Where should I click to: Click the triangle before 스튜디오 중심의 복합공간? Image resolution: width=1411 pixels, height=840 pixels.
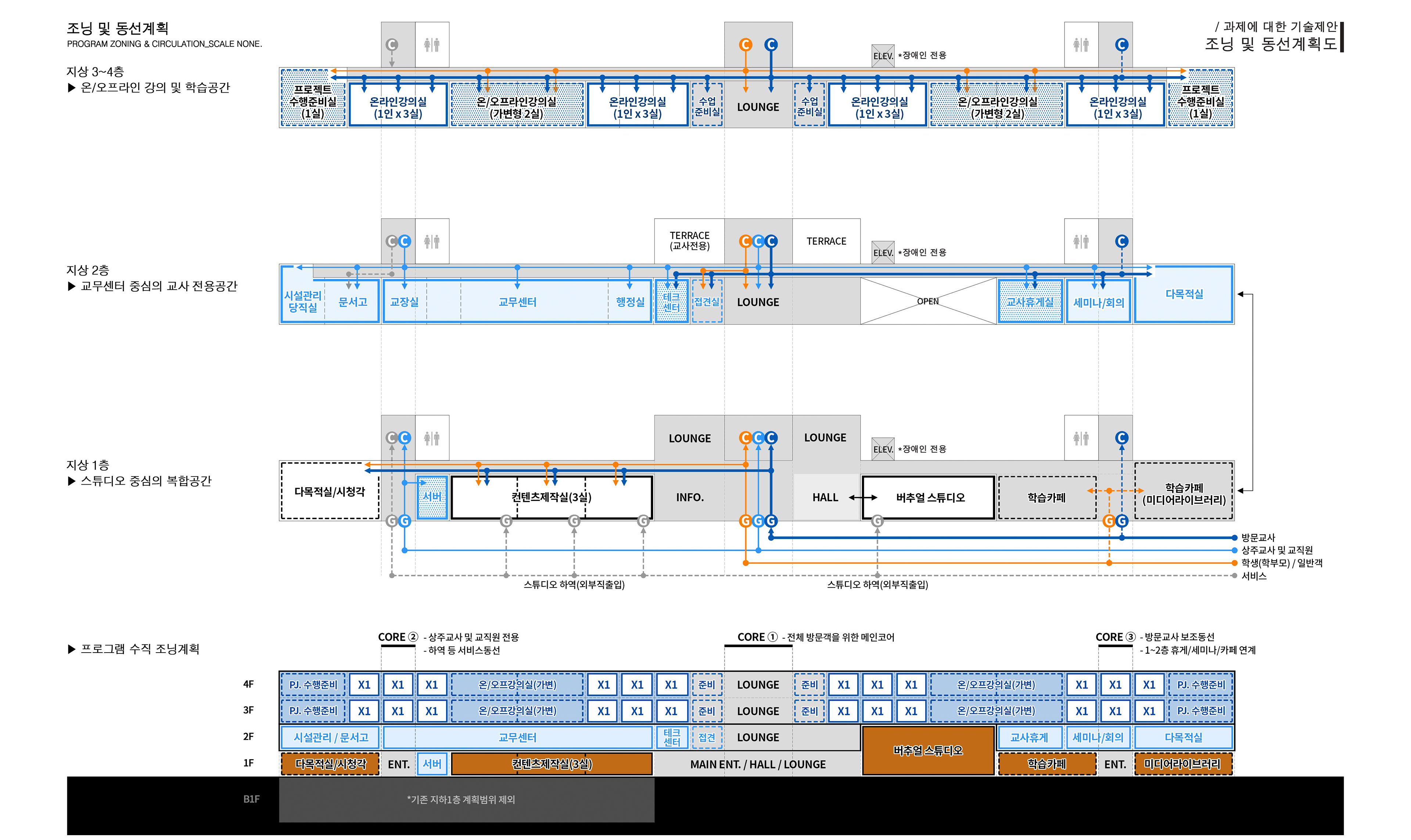point(71,481)
